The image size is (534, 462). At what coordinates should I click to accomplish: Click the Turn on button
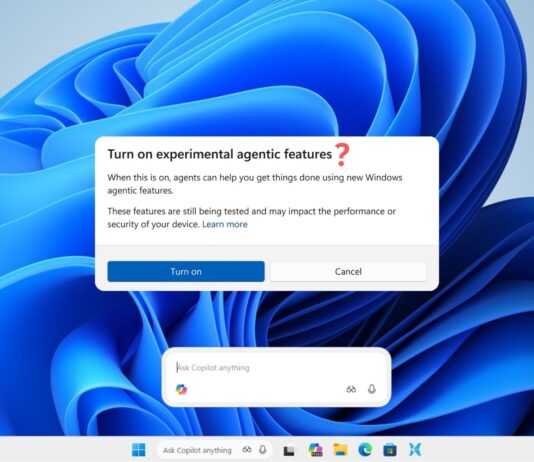(186, 271)
